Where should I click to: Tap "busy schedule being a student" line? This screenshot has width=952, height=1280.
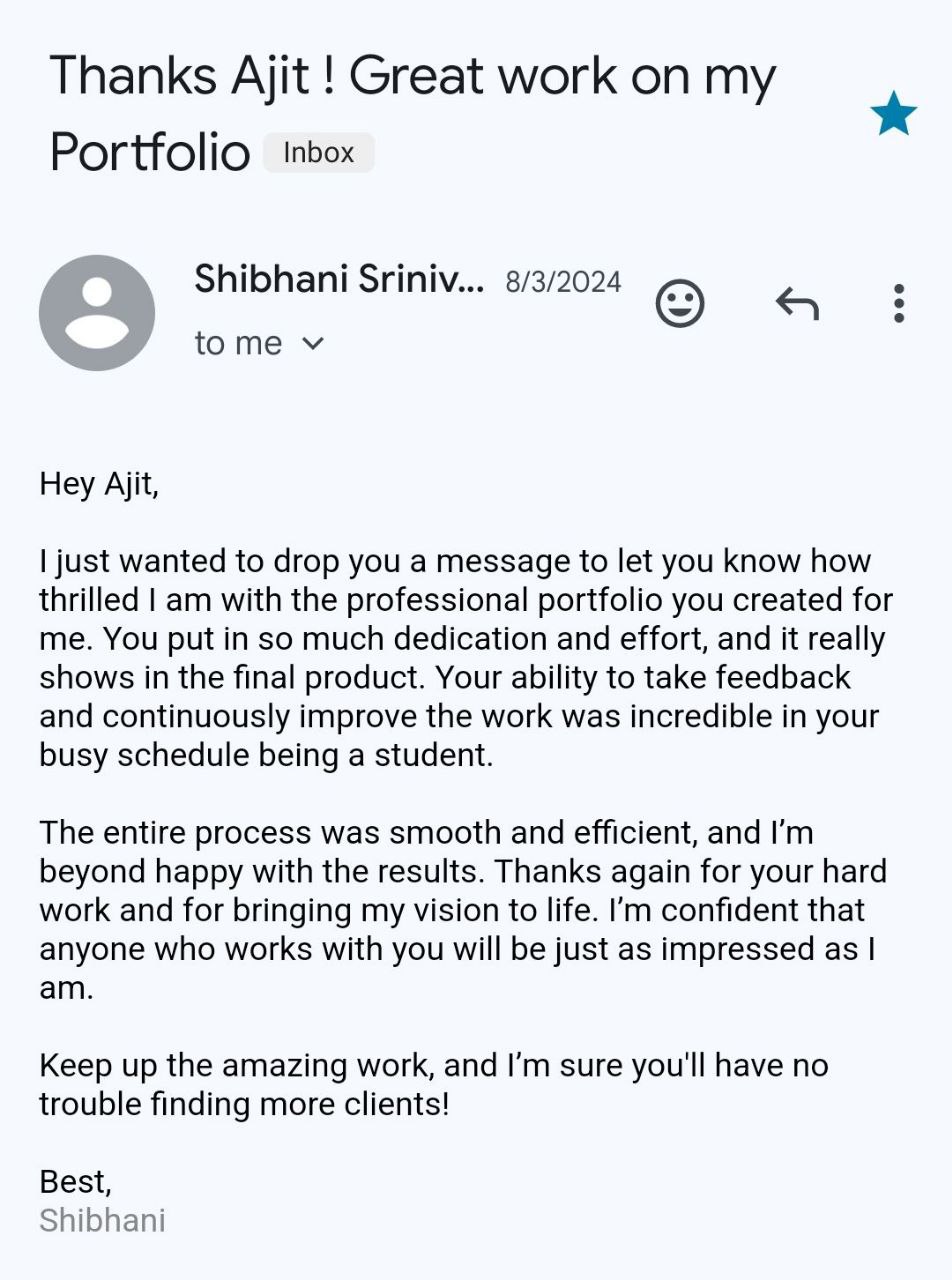(x=266, y=755)
